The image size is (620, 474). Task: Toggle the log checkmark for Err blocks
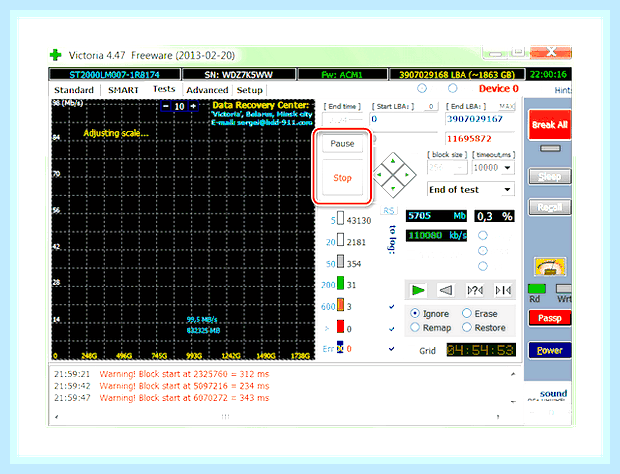coord(391,349)
